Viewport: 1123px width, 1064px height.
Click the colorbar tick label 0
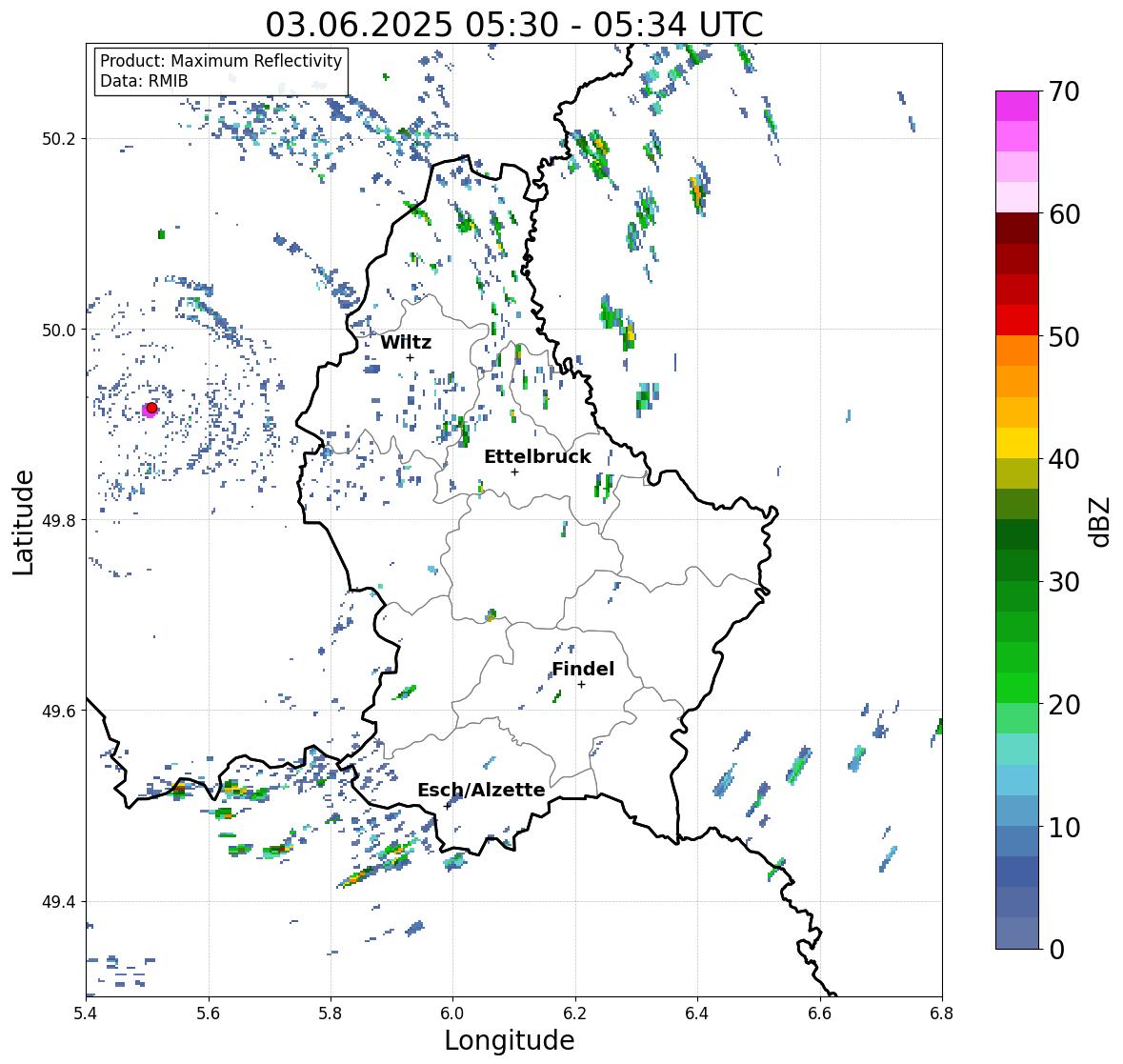tap(1056, 950)
